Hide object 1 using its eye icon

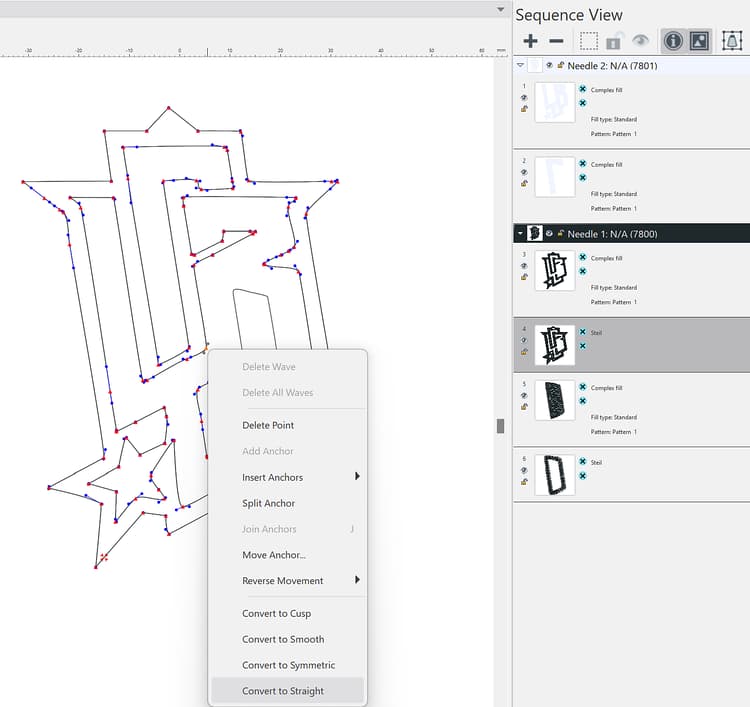click(524, 98)
